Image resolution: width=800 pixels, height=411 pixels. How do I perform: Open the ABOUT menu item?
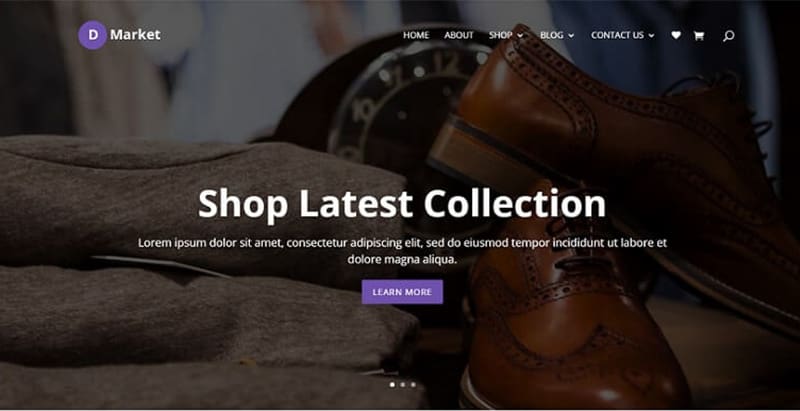point(459,35)
